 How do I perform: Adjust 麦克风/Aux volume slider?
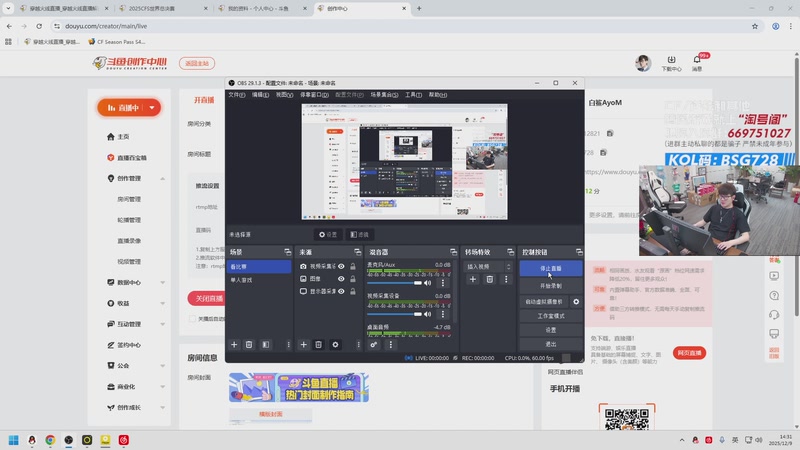394,283
